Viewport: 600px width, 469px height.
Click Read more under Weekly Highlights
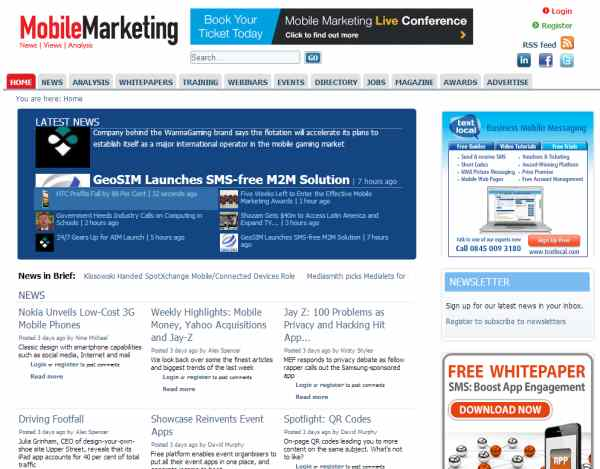pos(179,389)
